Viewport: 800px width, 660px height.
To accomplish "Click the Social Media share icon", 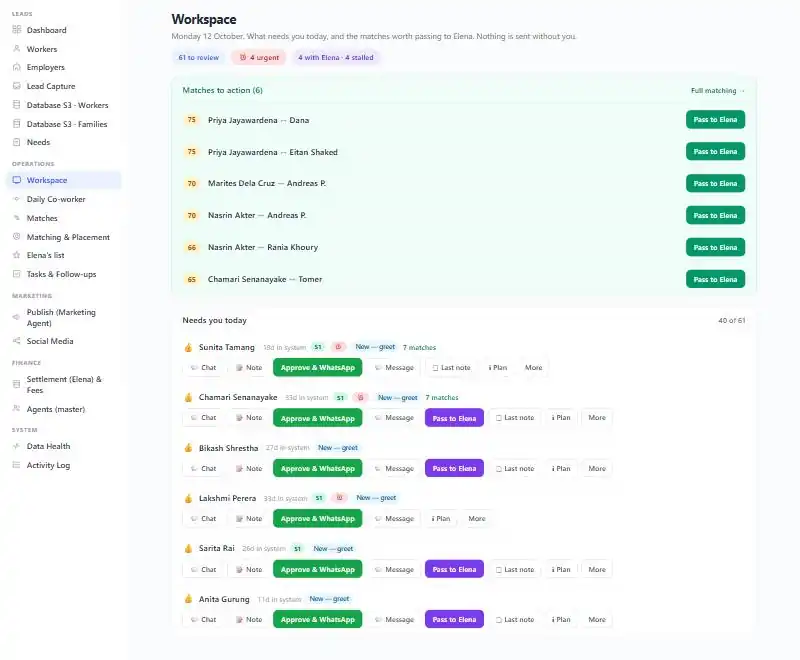I will tap(17, 341).
